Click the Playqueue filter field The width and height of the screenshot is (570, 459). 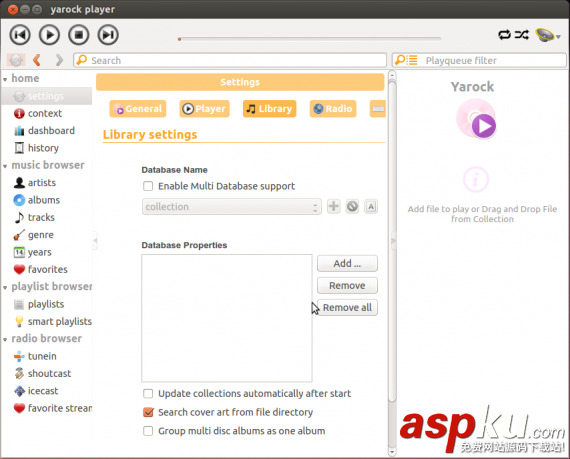(x=479, y=60)
